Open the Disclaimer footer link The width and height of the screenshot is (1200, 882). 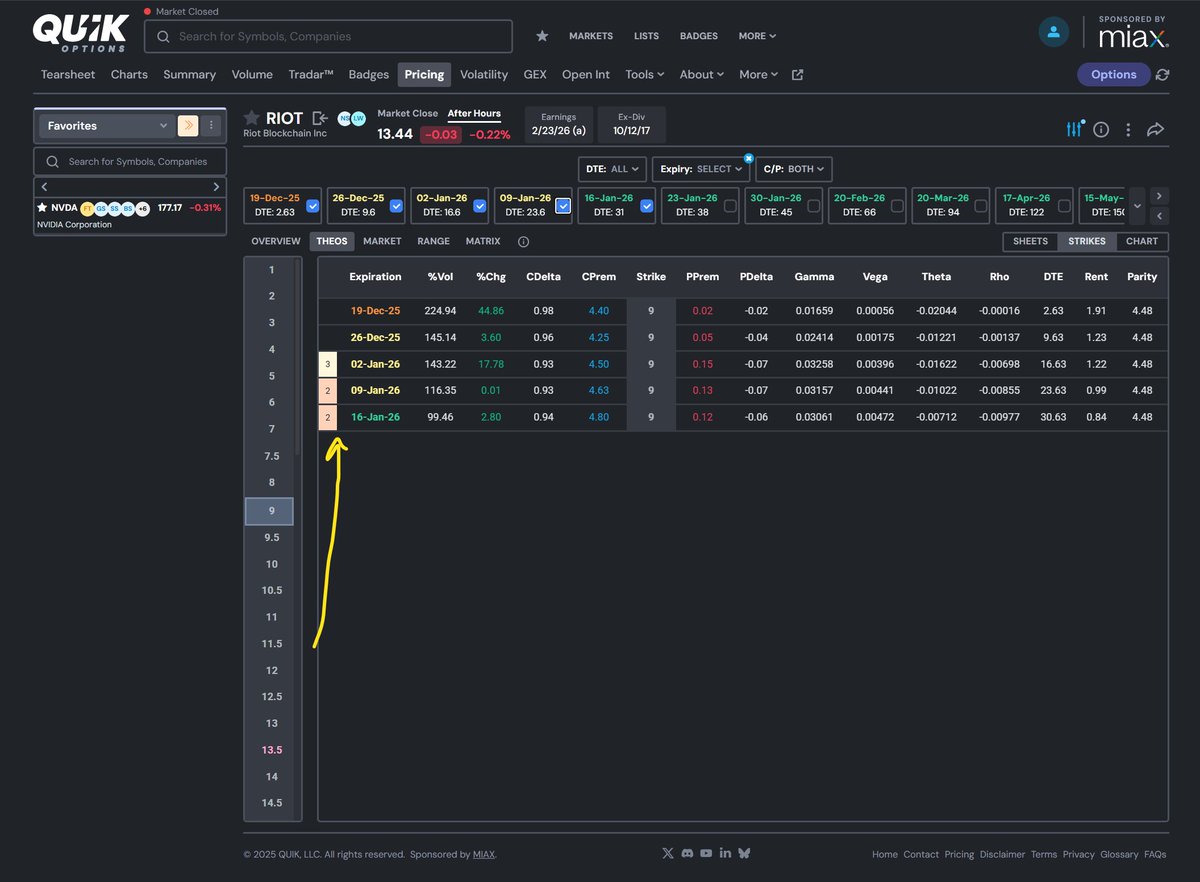[1002, 855]
